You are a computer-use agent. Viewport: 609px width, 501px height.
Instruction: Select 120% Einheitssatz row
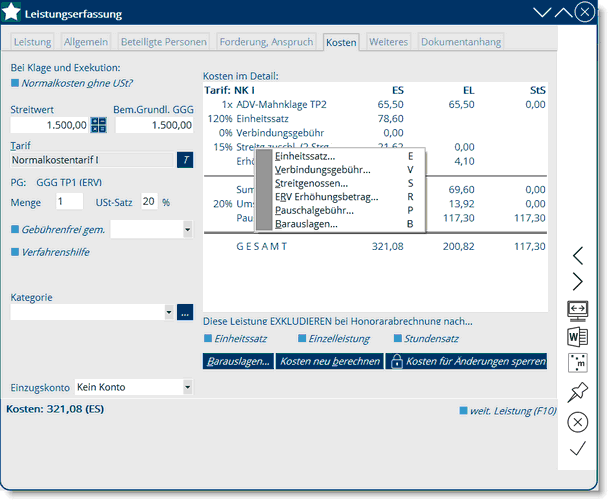pyautogui.click(x=375, y=118)
